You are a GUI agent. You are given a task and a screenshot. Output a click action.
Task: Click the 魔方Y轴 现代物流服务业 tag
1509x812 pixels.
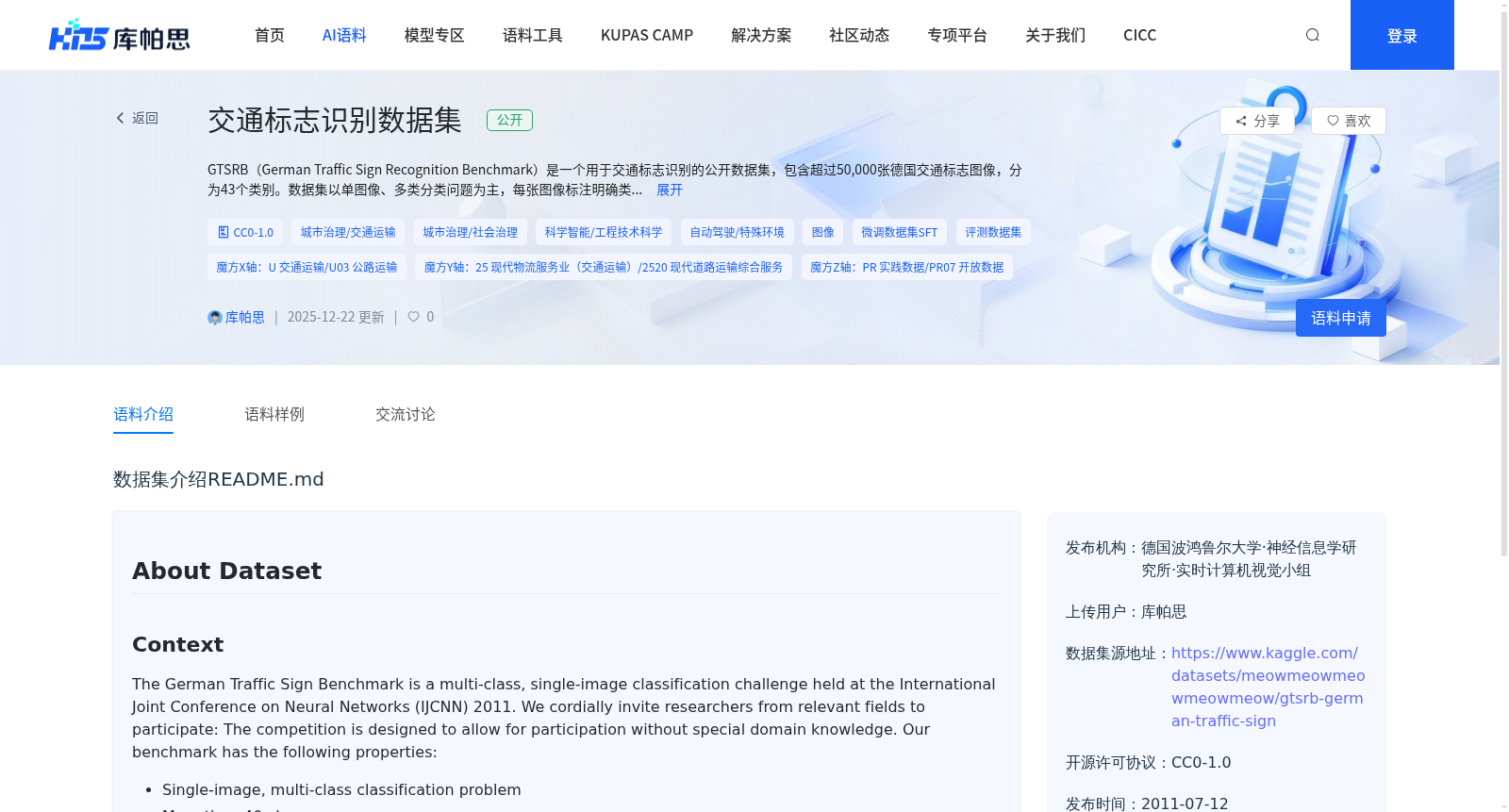604,267
